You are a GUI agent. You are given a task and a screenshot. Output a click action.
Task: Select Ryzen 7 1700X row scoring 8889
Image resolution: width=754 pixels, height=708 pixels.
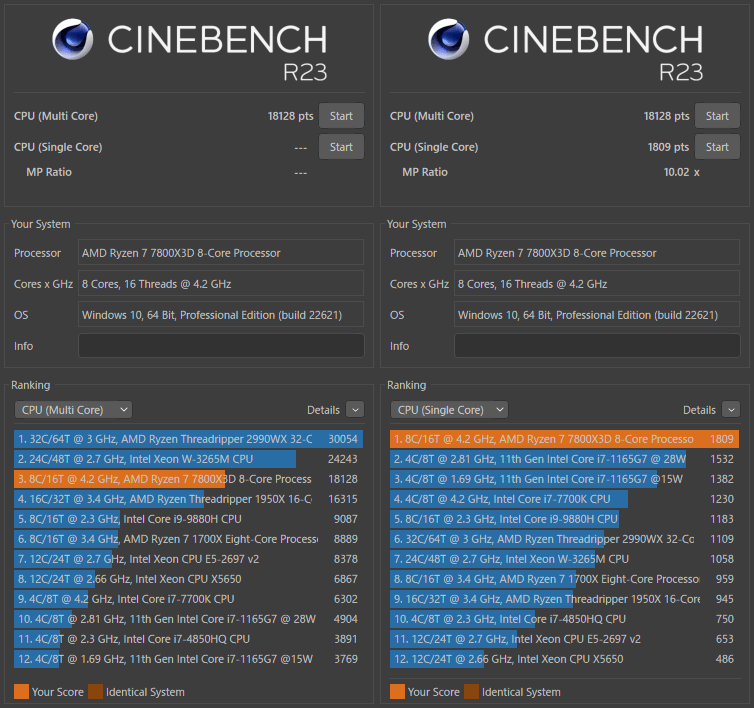pos(188,539)
